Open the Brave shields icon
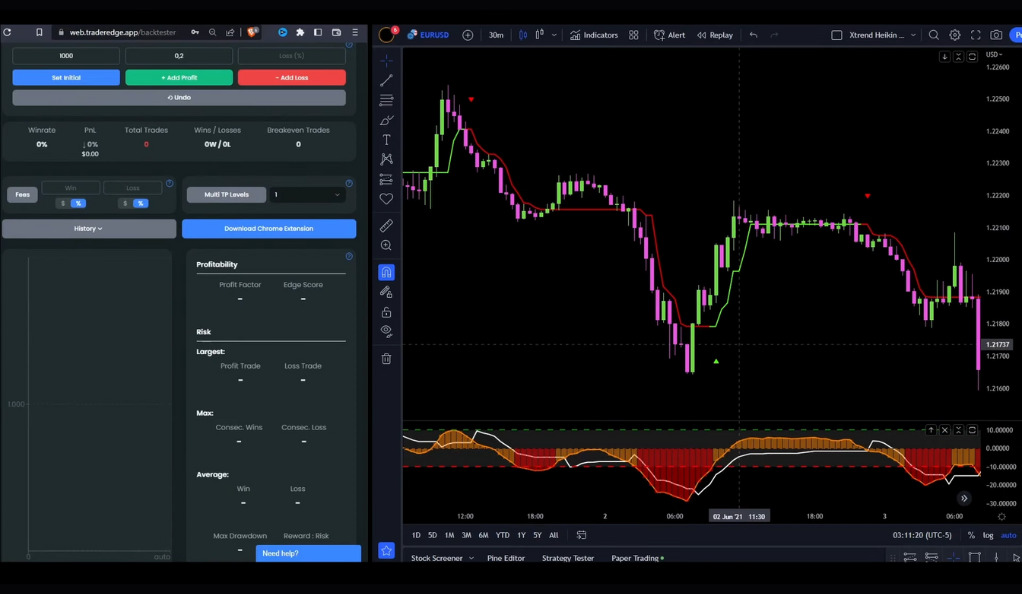Image resolution: width=1022 pixels, height=594 pixels. pos(253,32)
